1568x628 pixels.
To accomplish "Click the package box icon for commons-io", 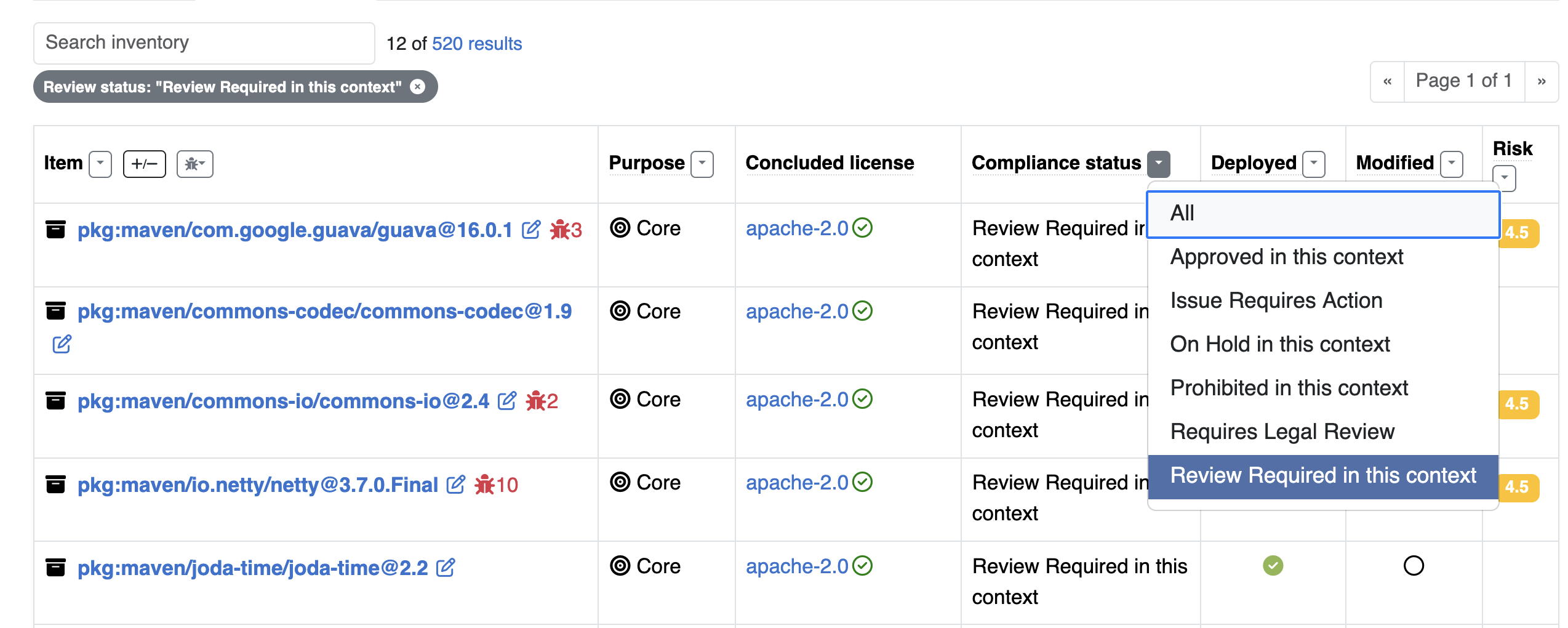I will coord(56,400).
